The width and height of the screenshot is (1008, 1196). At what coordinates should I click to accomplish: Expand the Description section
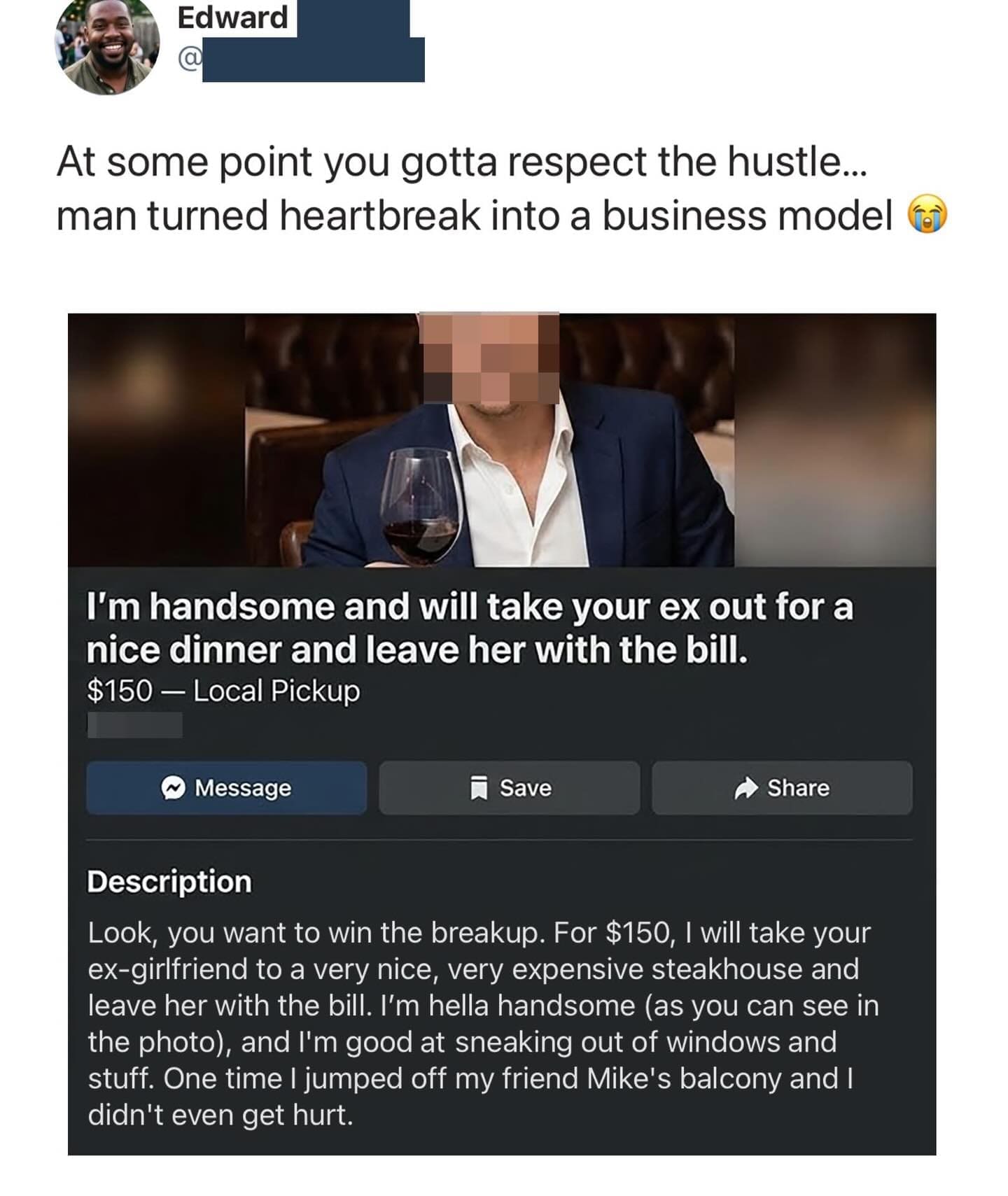tap(169, 882)
